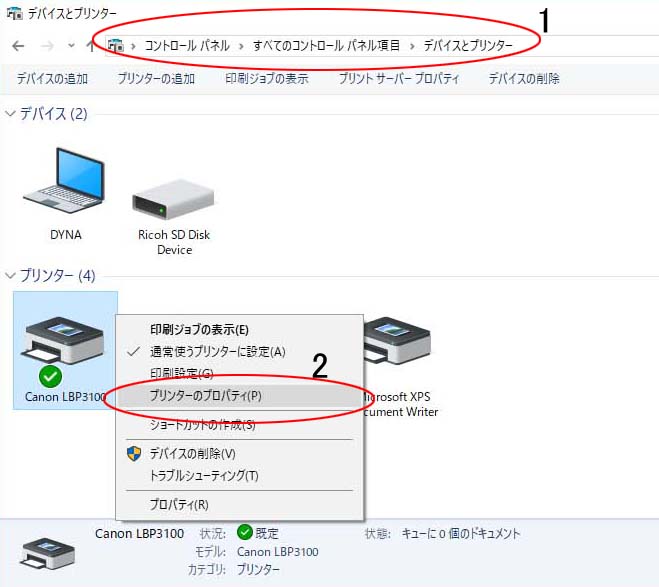Click the forward navigation arrow
Viewport: 659px width, 587px height.
[x=47, y=45]
